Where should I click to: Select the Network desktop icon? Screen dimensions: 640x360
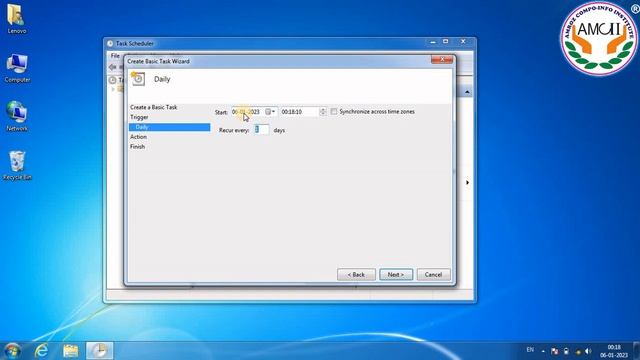(17, 116)
